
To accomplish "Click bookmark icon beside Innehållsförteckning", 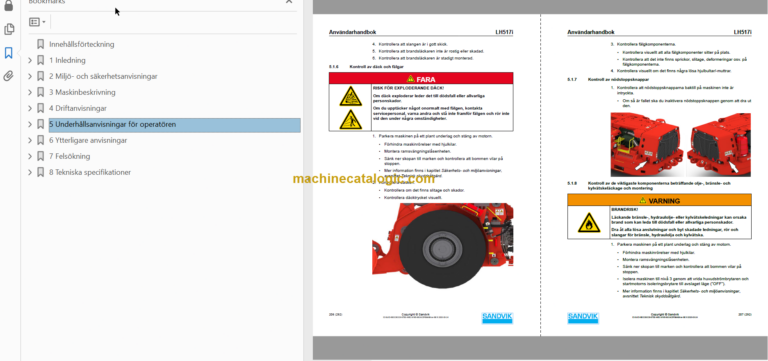I will point(41,44).
